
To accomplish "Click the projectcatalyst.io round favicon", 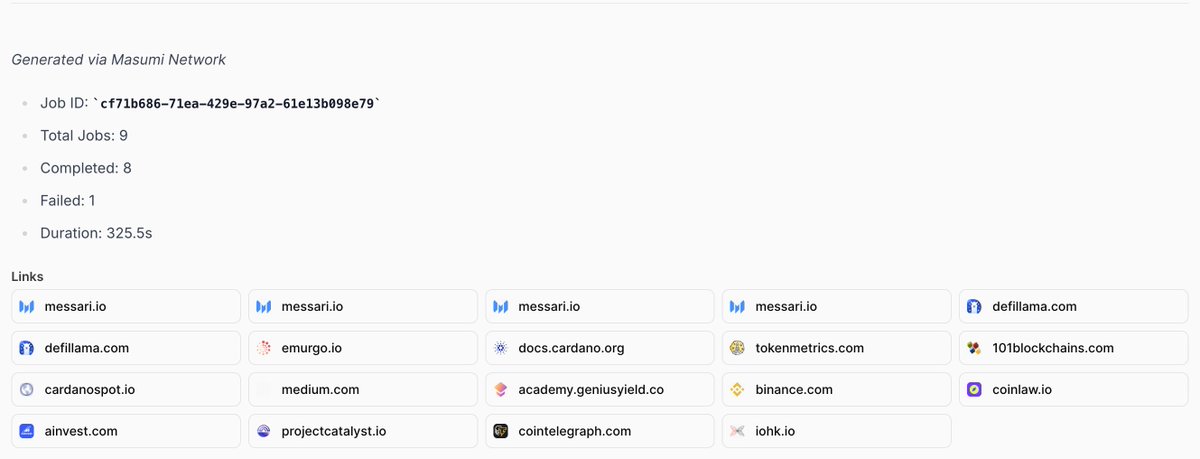I will click(x=264, y=431).
